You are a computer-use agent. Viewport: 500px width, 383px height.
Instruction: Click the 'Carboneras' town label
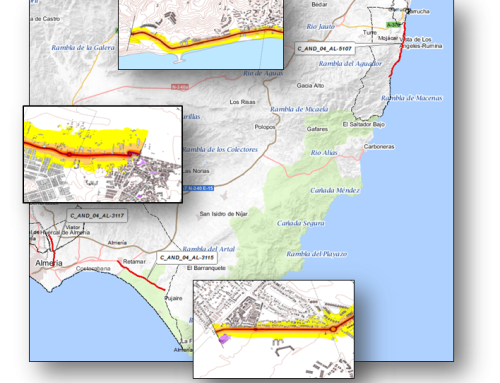379,147
